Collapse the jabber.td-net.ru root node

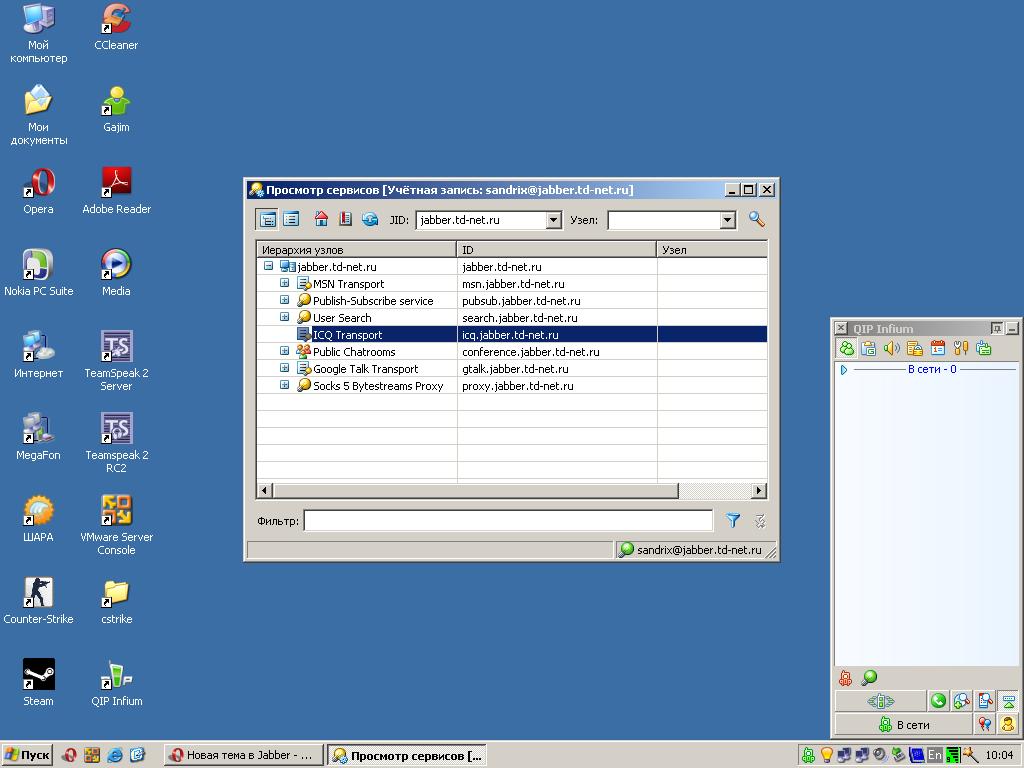point(268,266)
